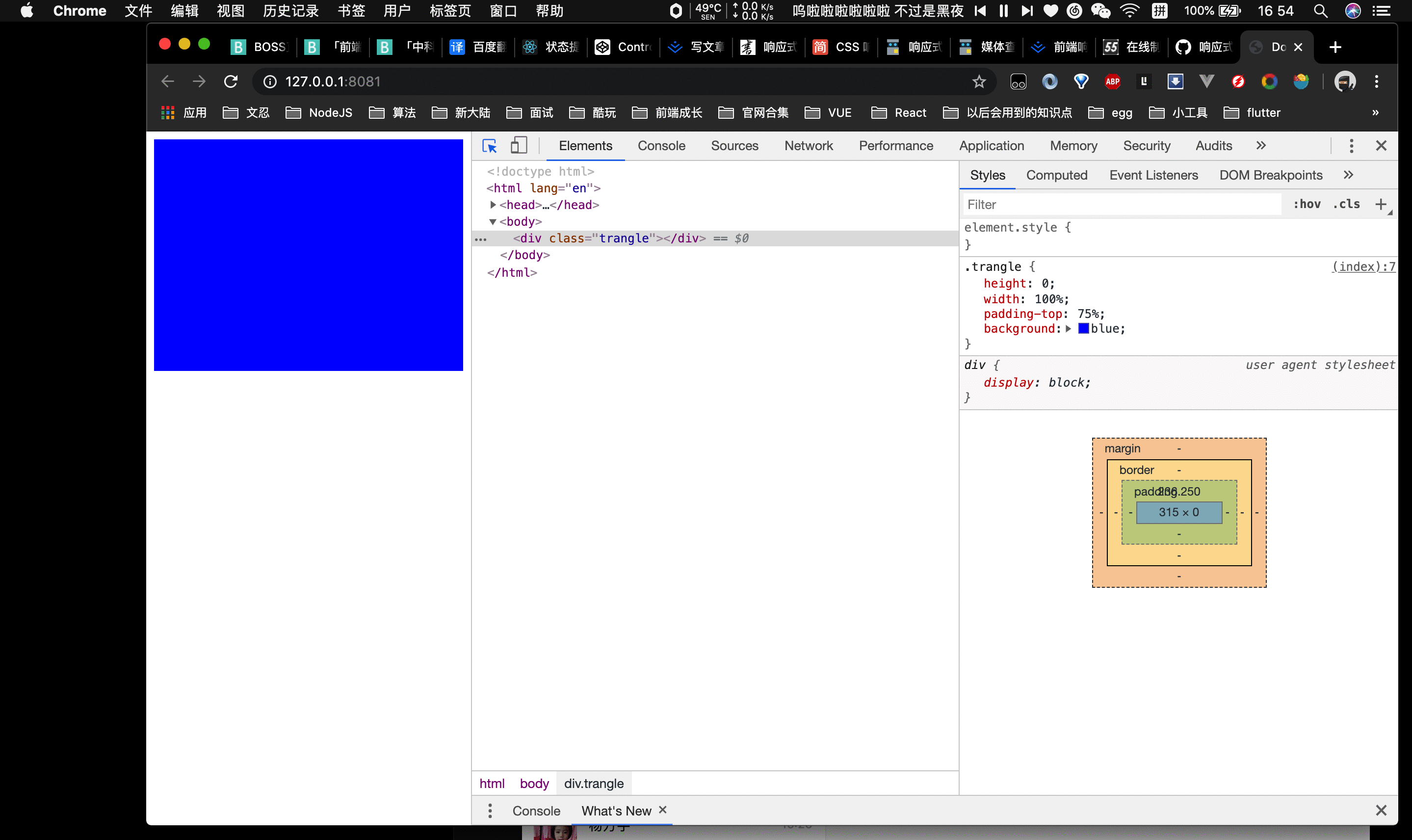Toggle the :hov element state panel
Image resolution: width=1412 pixels, height=840 pixels.
pos(1307,204)
